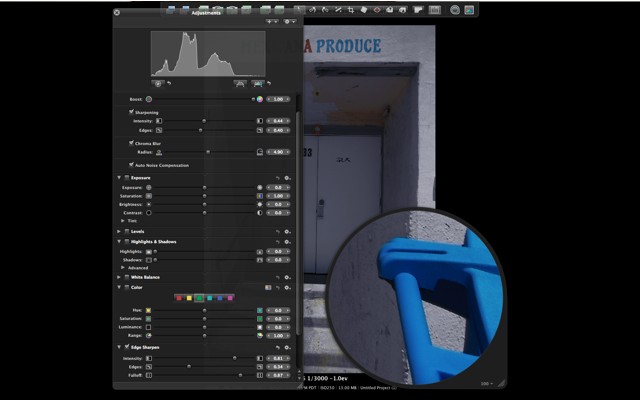Select the yellow color swatch
The image size is (640, 400).
[189, 298]
